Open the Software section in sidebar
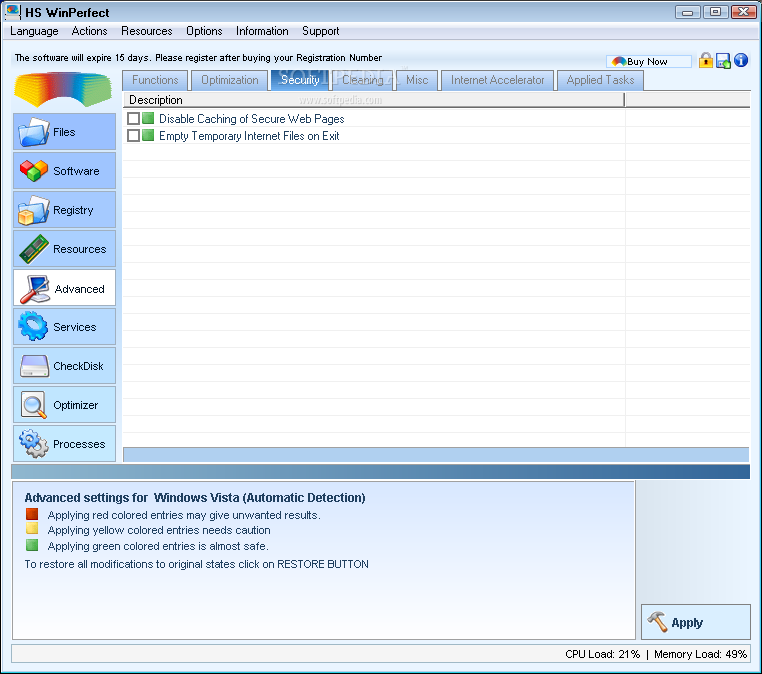The image size is (762, 674). point(64,171)
